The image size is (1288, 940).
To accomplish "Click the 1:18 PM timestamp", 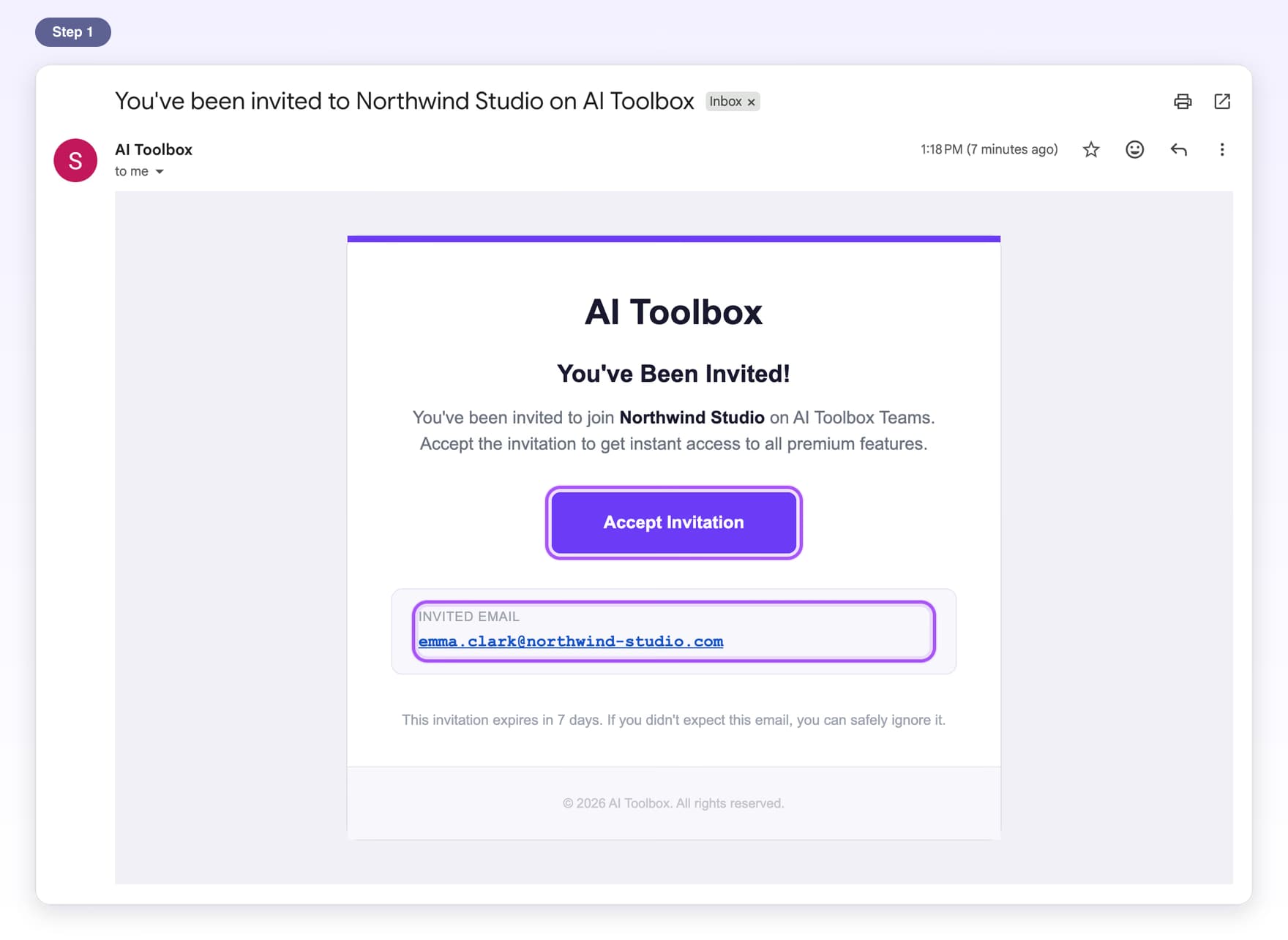I will click(989, 149).
